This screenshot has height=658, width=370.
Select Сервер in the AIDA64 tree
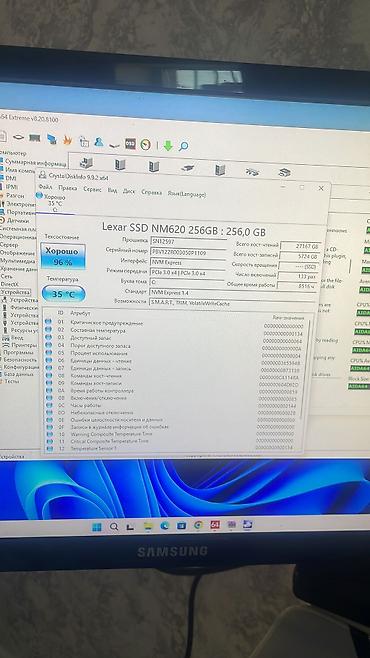(x=9, y=245)
